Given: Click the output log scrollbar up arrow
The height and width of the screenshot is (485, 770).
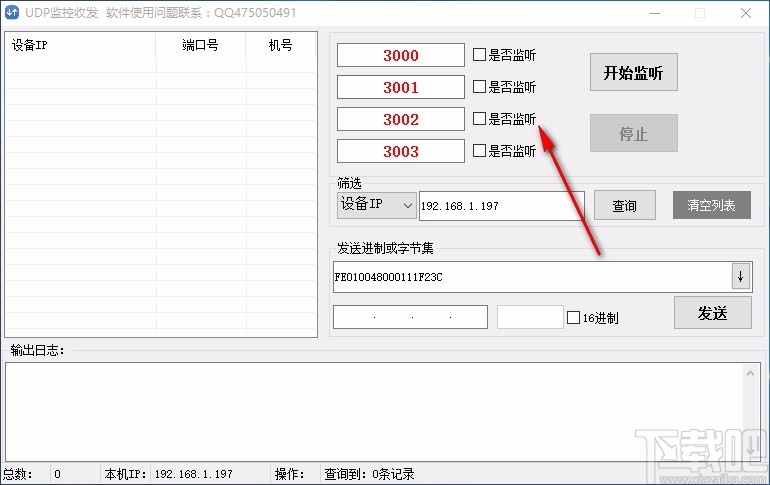Looking at the screenshot, I should (x=750, y=374).
